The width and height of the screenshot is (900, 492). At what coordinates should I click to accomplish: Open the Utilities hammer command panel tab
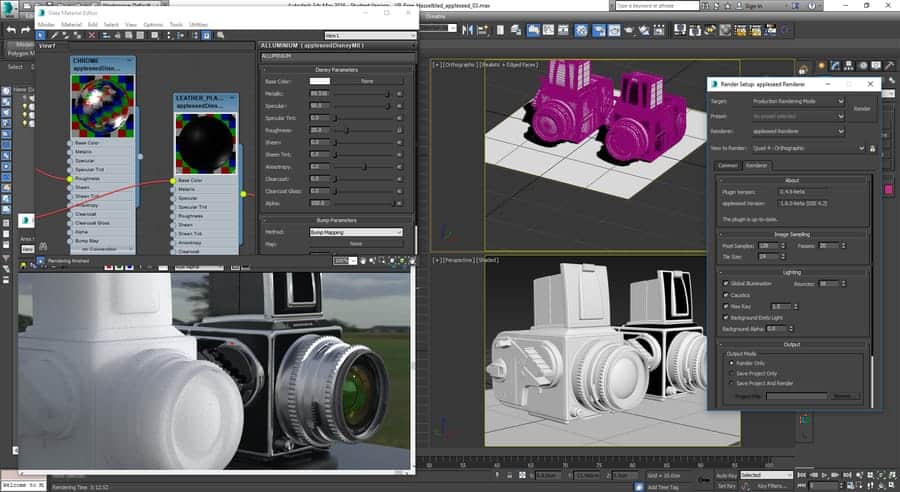click(x=890, y=67)
